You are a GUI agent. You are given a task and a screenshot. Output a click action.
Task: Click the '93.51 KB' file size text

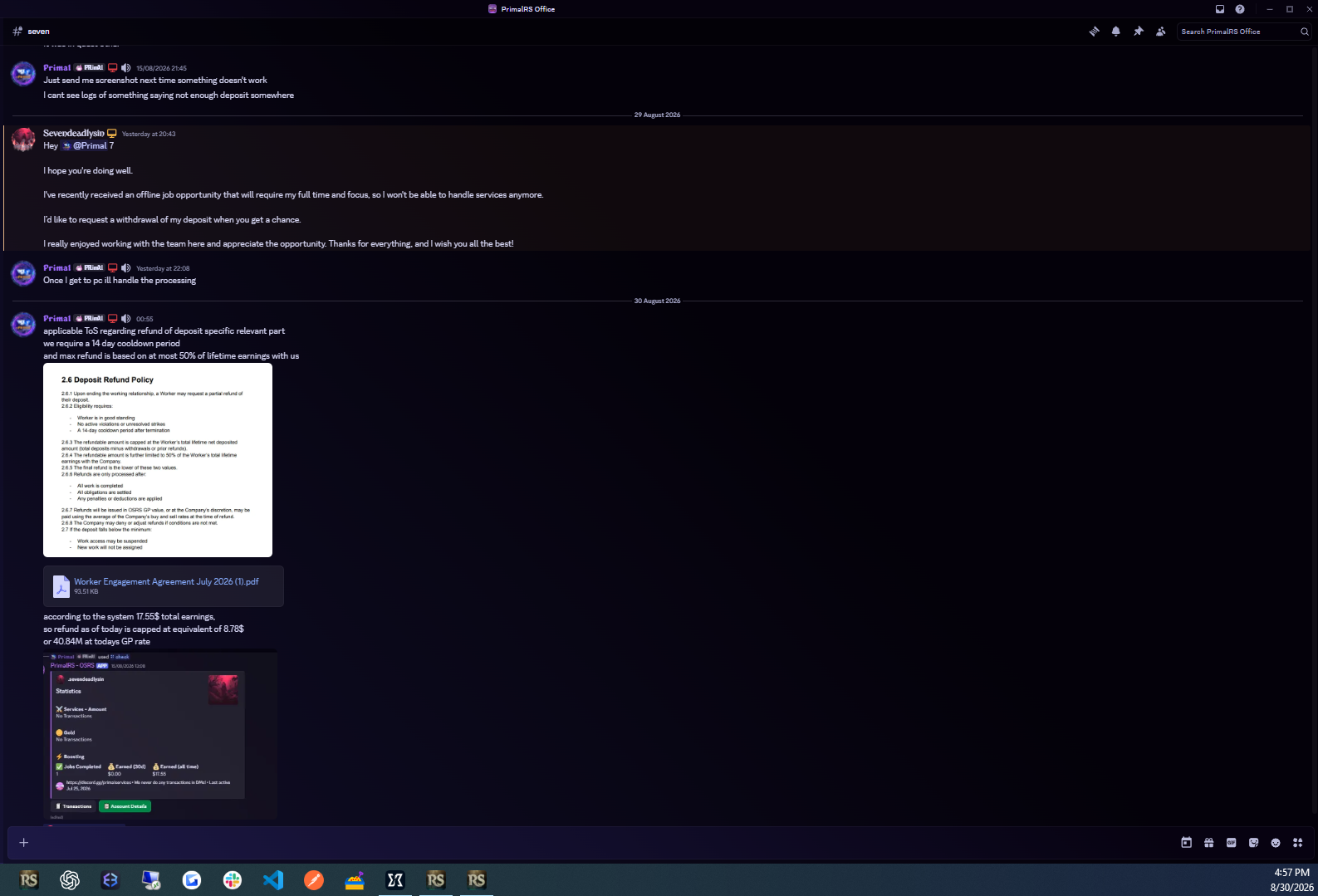[x=86, y=592]
